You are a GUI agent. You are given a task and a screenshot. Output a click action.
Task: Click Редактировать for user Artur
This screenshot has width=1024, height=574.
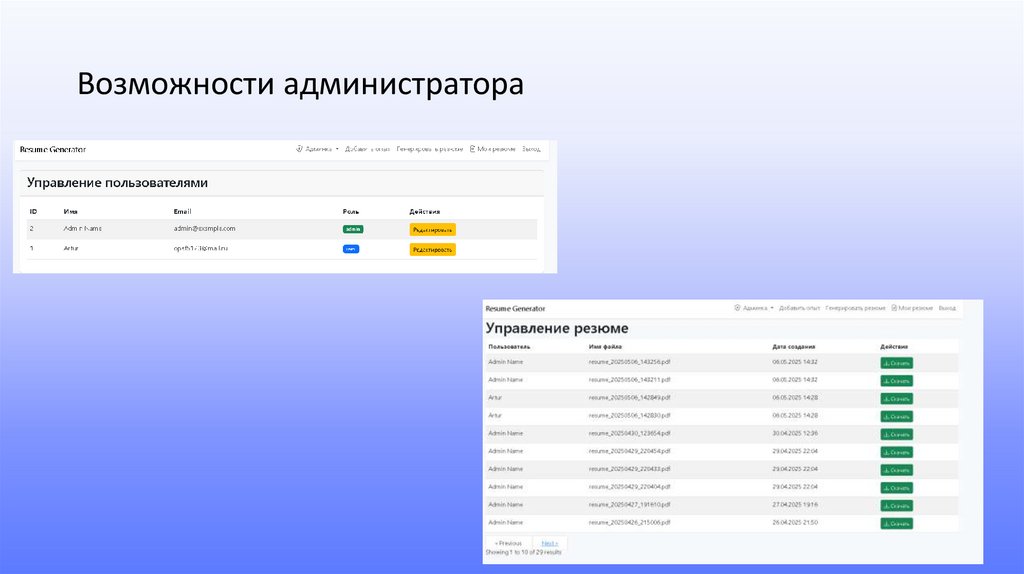432,249
